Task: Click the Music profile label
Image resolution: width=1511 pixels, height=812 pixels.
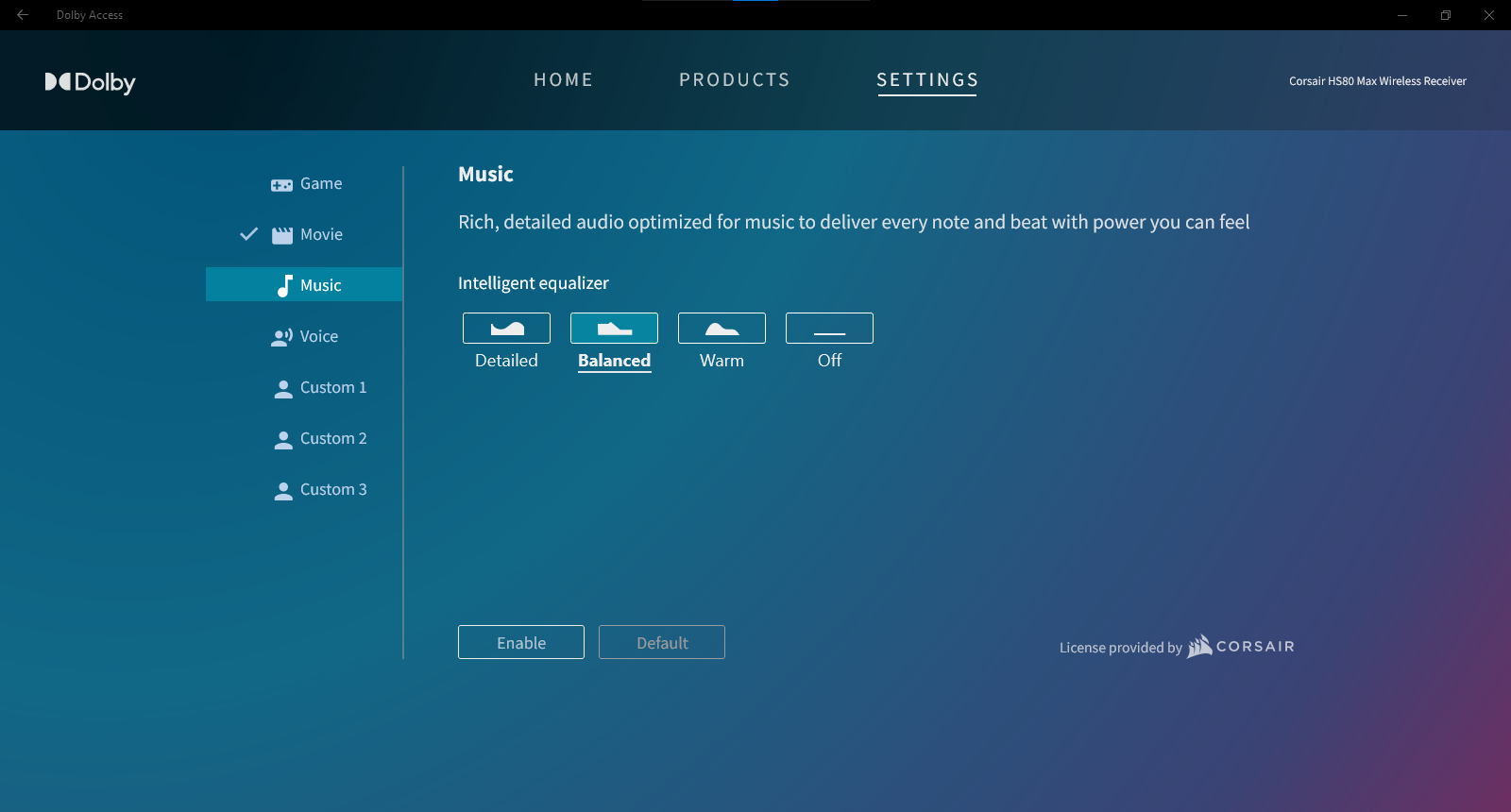Action: click(321, 285)
